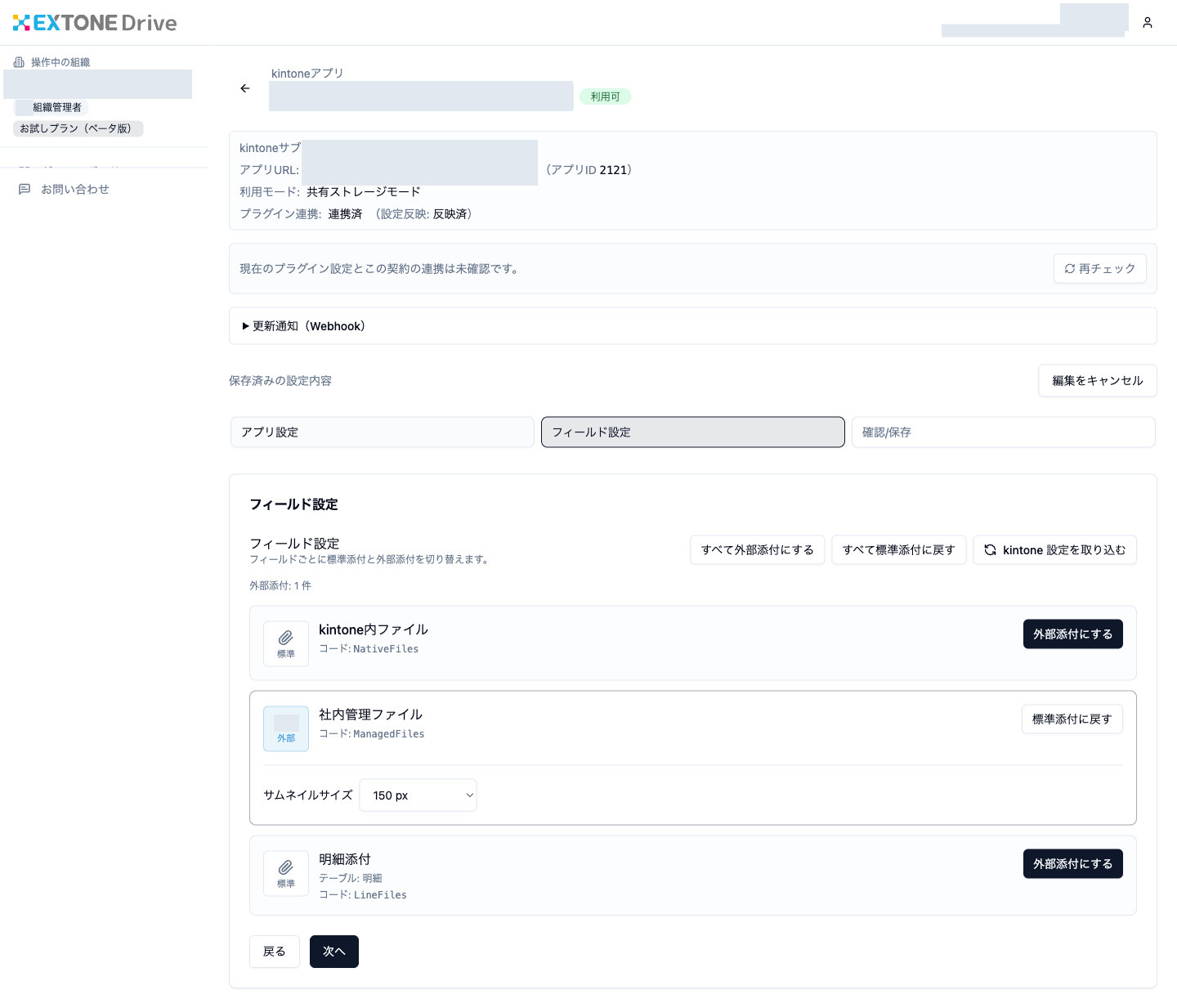Click the お試しプラン（ベータ版）badge
1177x1008 pixels.
coord(78,128)
